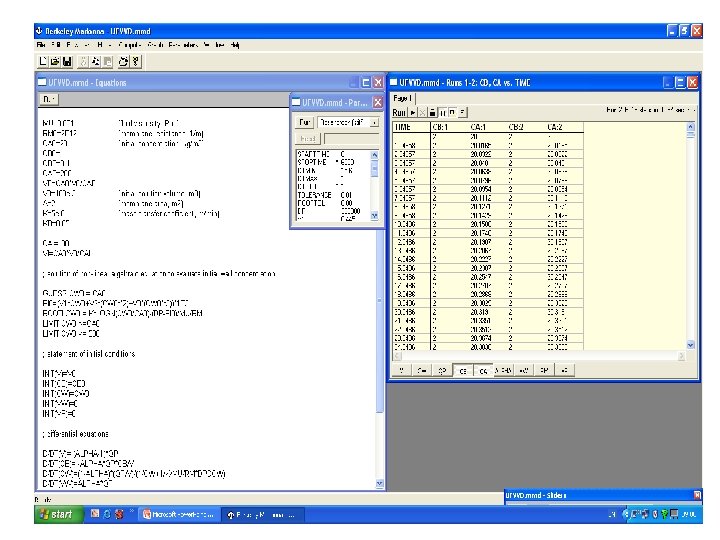This screenshot has width=720, height=540.
Task: Click the play arrow icon next to Run in graph window
Action: pyautogui.click(x=413, y=112)
